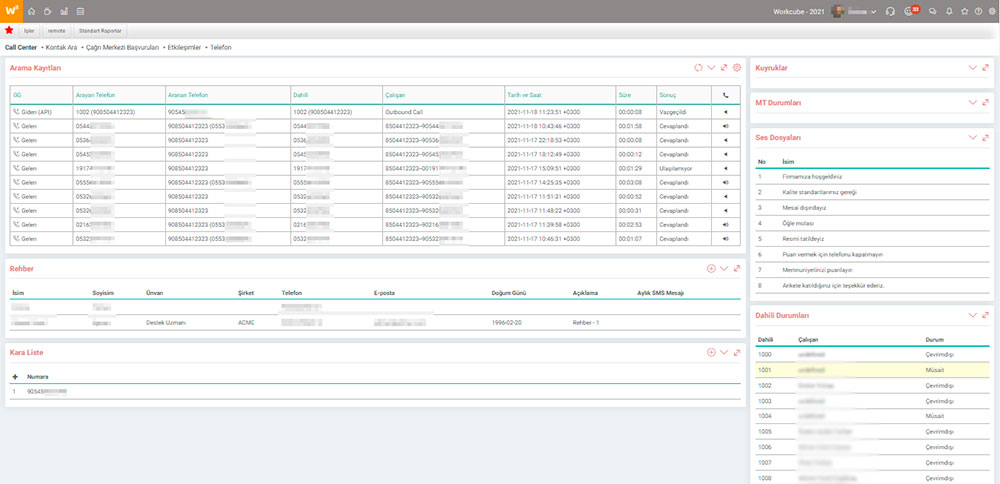Screen dimensions: 1000x484
Task: Play recording of the second call row
Action: point(726,126)
